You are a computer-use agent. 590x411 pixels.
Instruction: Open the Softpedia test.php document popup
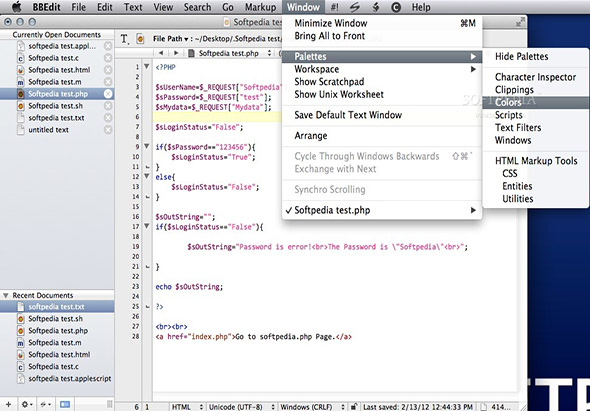click(230, 53)
